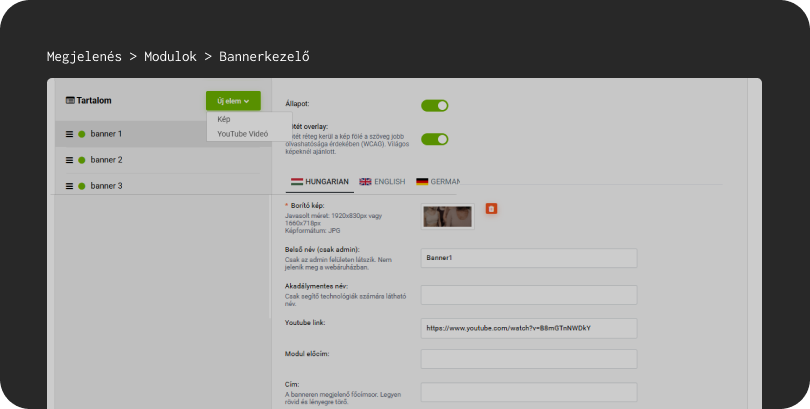Click the British flag icon

365,182
